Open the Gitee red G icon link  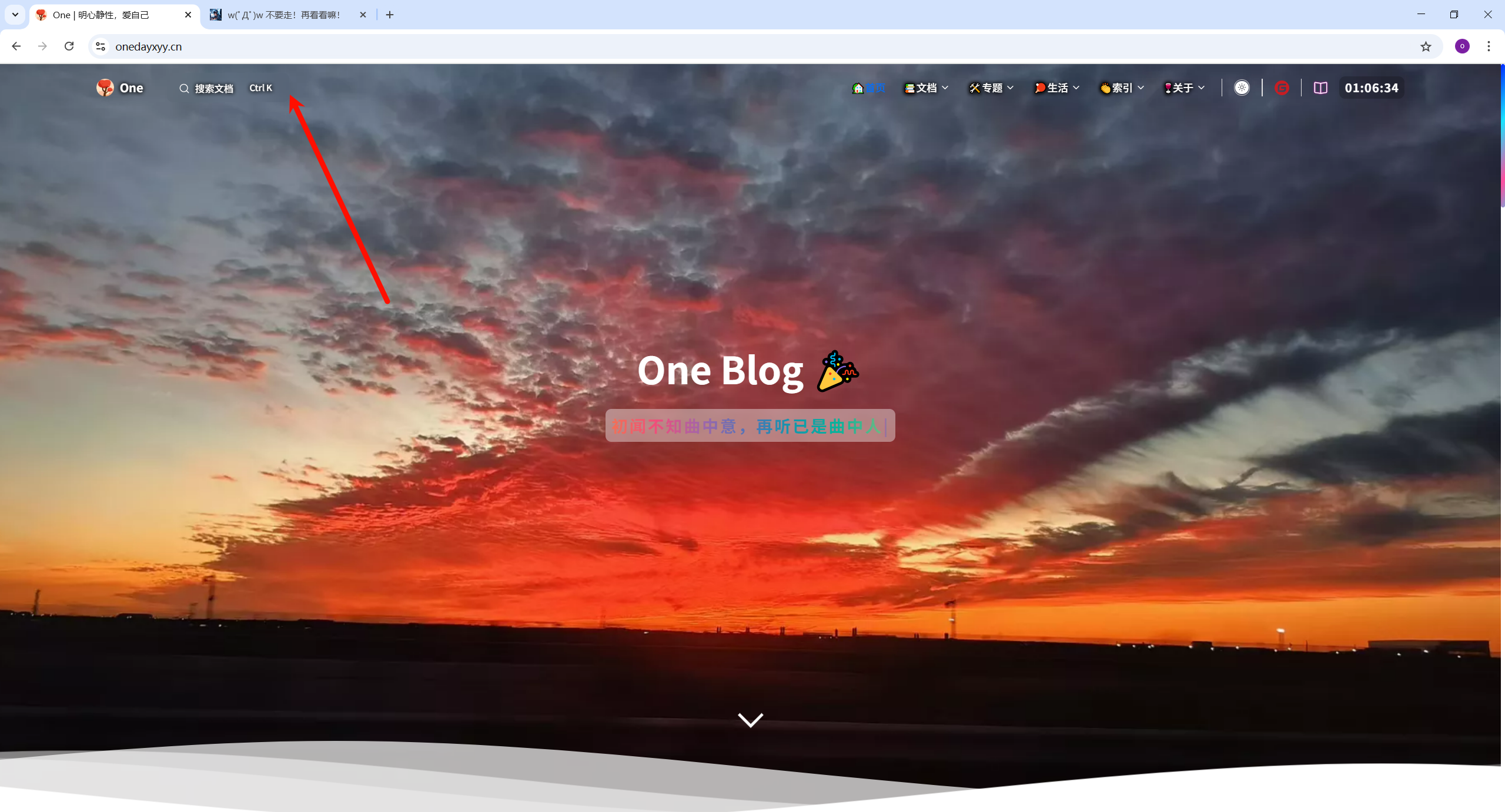(1282, 88)
